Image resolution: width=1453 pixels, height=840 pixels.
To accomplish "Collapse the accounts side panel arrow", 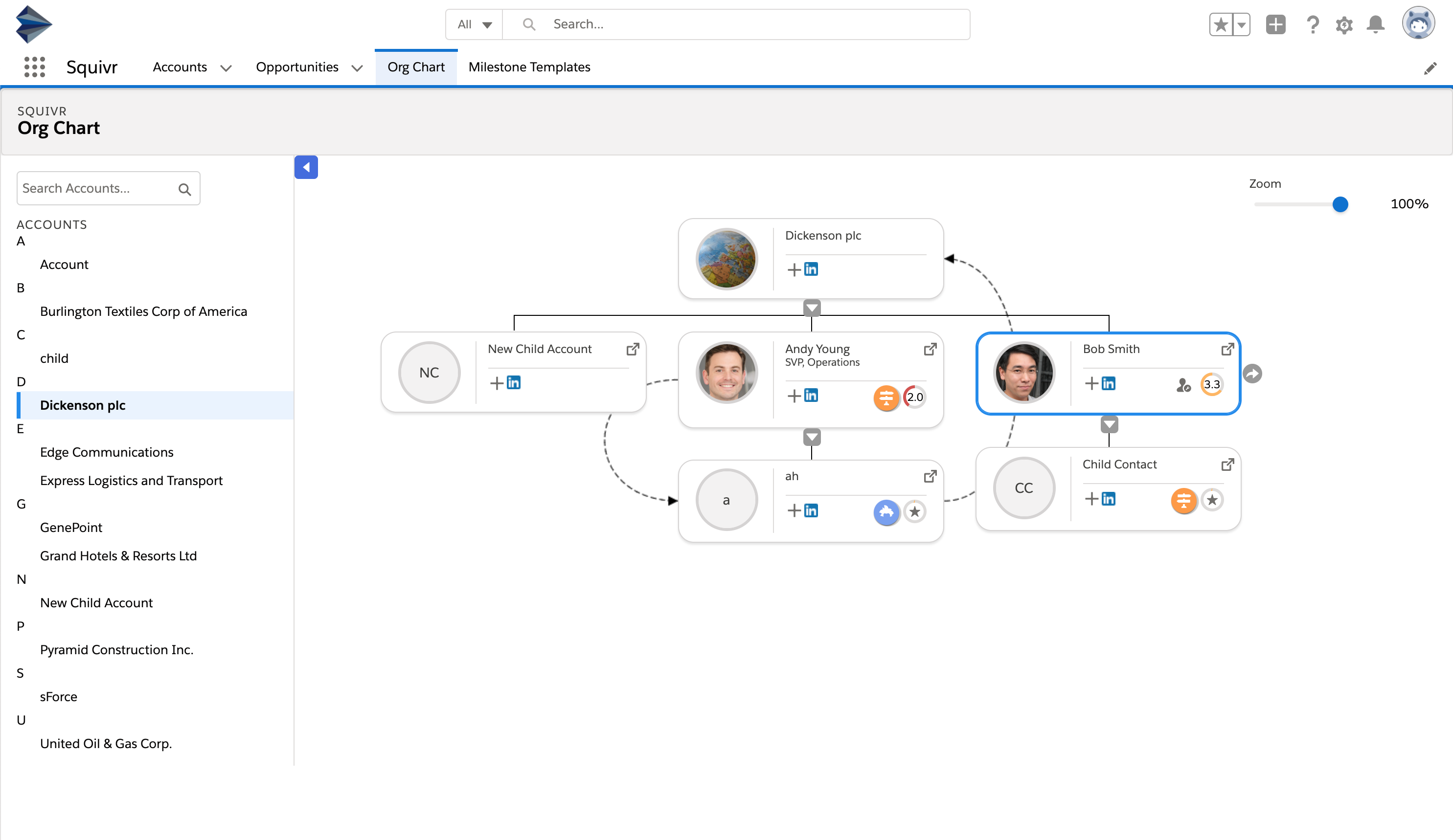I will click(x=306, y=167).
